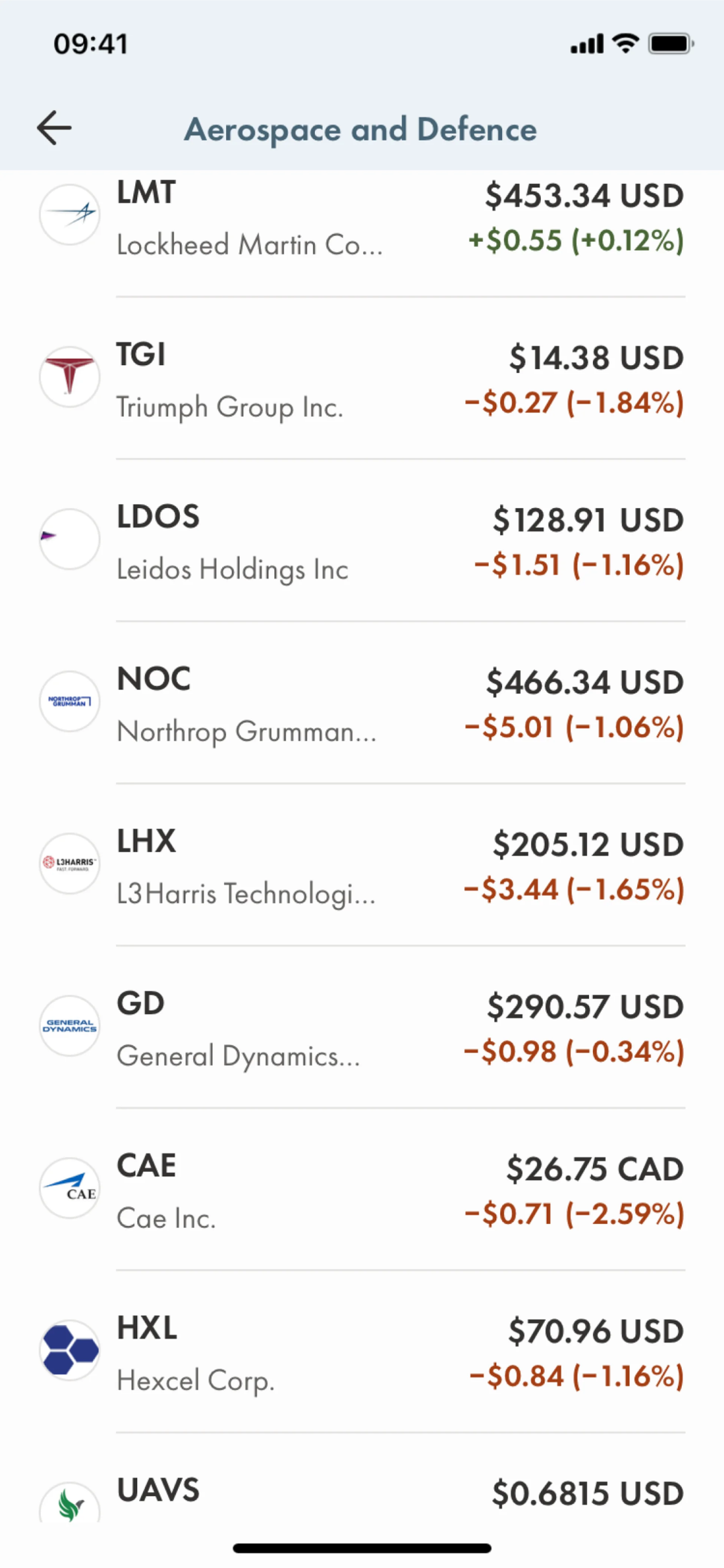Viewport: 724px width, 1568px height.
Task: Tap the Northrop Grumman logo icon
Action: 70,701
